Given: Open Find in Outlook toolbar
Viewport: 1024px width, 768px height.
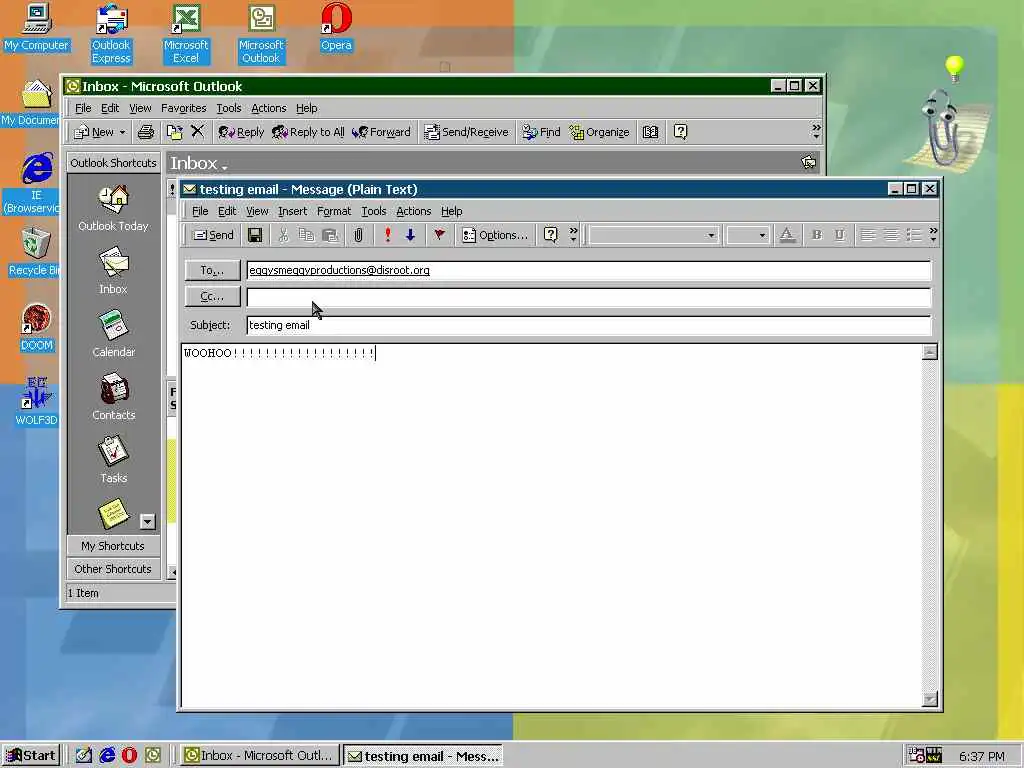Looking at the screenshot, I should [541, 132].
